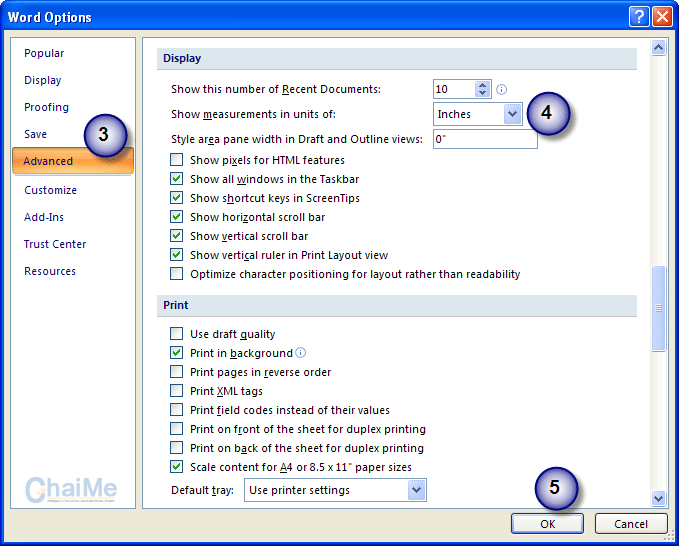Image resolution: width=679 pixels, height=546 pixels.
Task: Enable Show pixels for HTML features
Action: coord(177,160)
